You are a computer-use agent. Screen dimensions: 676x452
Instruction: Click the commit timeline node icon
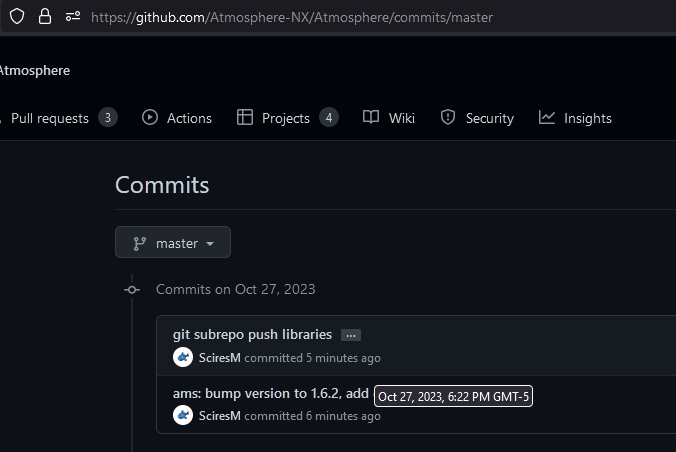tap(132, 290)
